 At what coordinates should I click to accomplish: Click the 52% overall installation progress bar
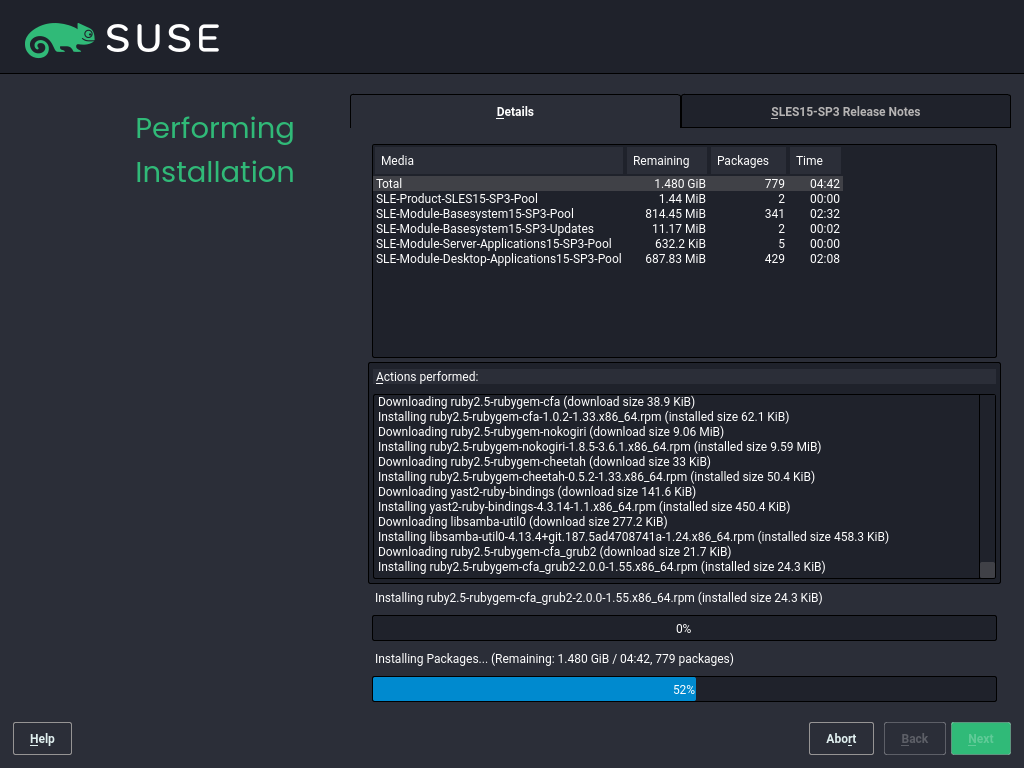pyautogui.click(x=684, y=690)
